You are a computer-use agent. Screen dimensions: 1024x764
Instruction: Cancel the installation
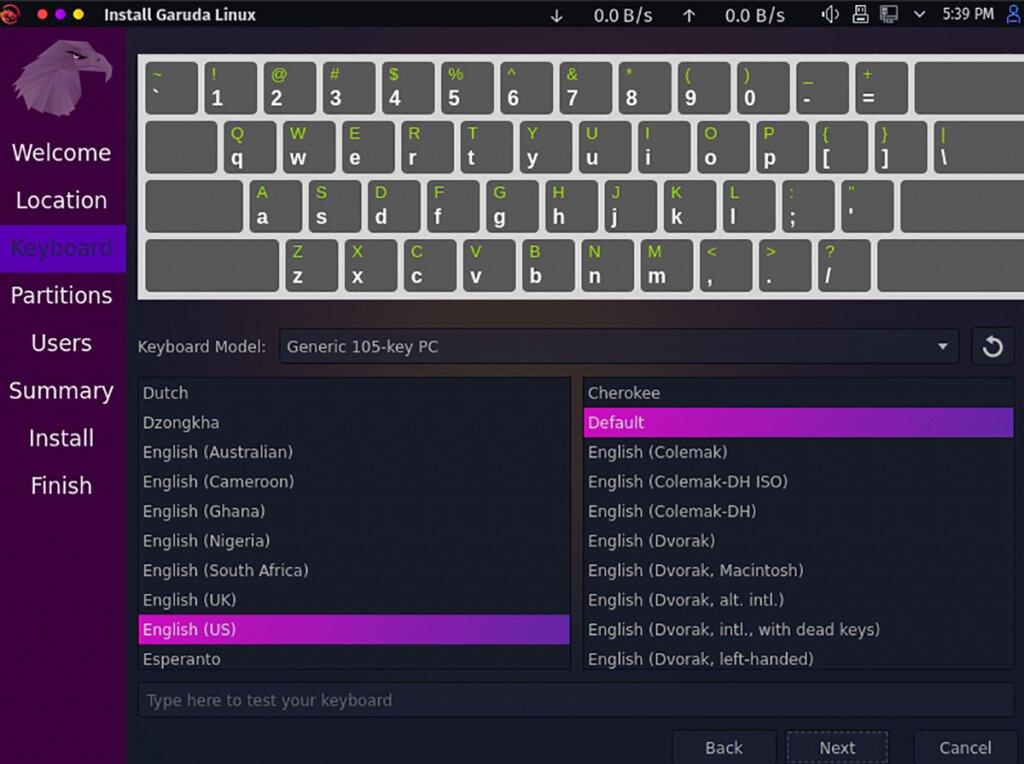[965, 747]
